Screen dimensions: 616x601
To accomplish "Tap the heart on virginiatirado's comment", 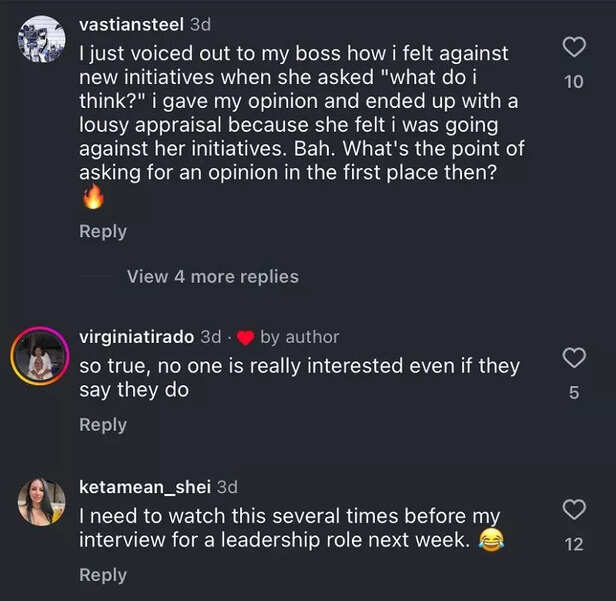I will tap(574, 358).
